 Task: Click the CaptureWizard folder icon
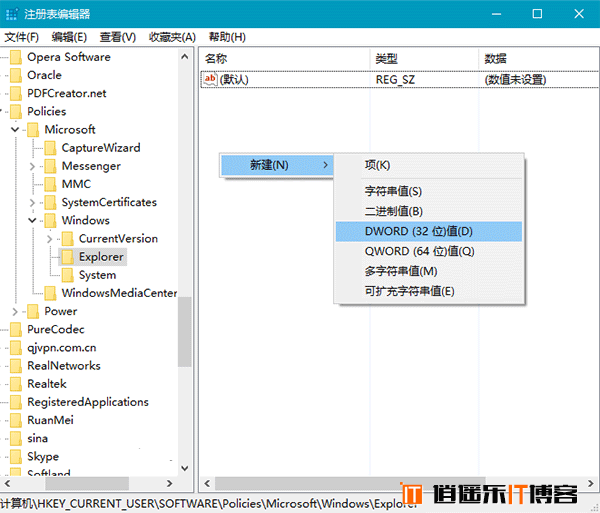click(50, 148)
